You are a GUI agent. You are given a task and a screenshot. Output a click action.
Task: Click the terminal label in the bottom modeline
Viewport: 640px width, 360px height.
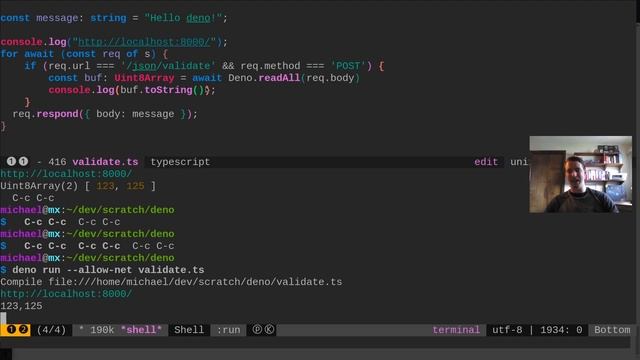[456, 330]
